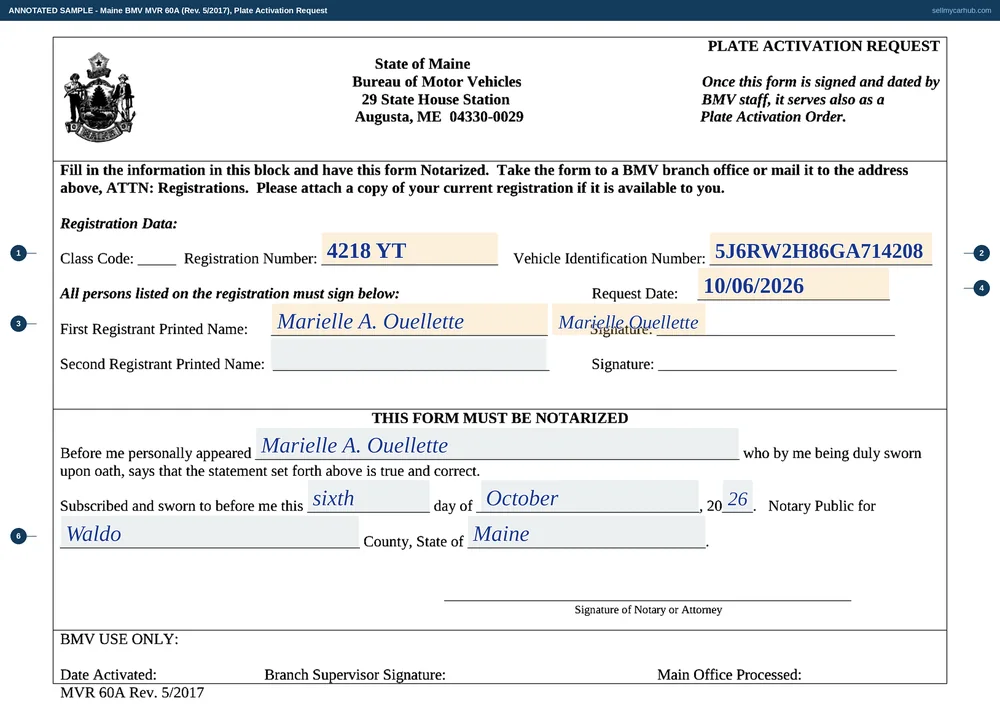Click the 'ANNOTATED SAMPLE' title bar text
The width and height of the screenshot is (1000, 714).
click(x=168, y=10)
